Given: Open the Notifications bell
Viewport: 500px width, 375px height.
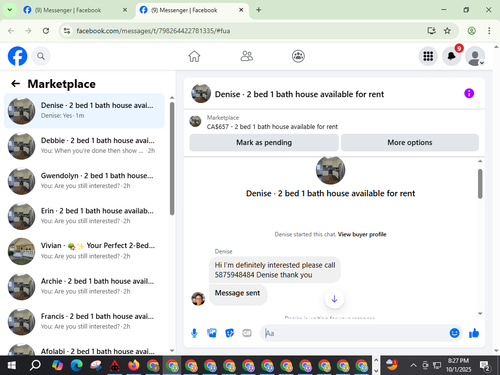Looking at the screenshot, I should click(452, 56).
